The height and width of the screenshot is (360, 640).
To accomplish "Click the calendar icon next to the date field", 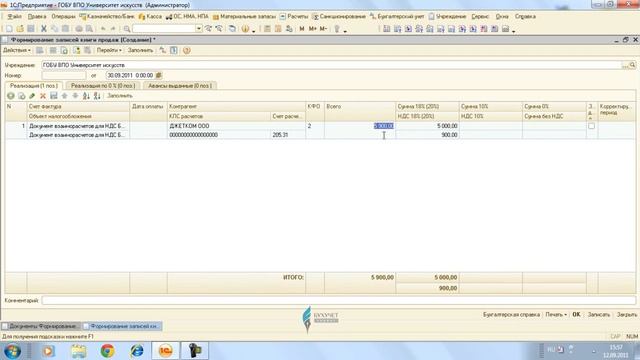I will [159, 75].
